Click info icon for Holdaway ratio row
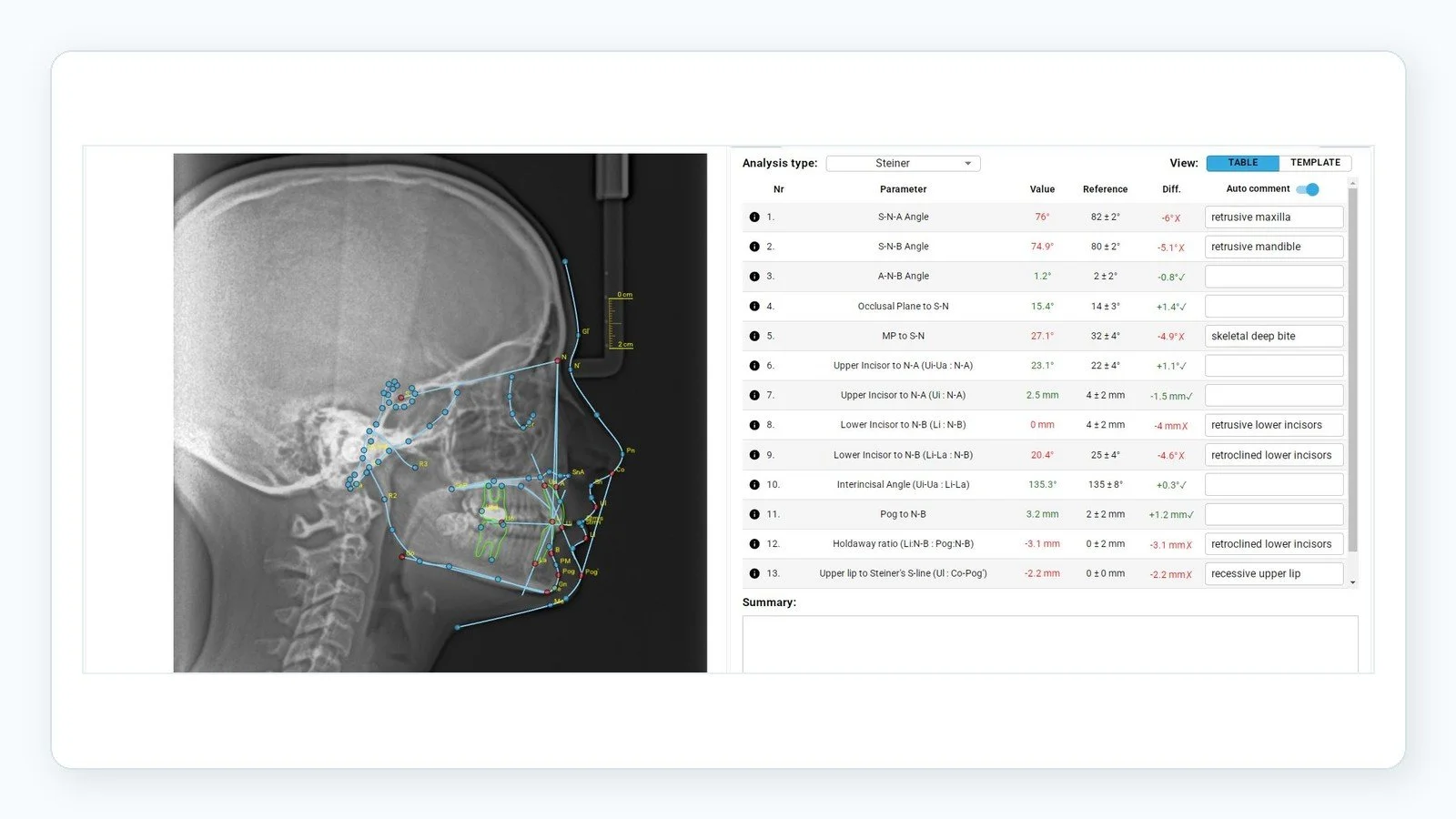This screenshot has width=1456, height=819. [x=754, y=544]
